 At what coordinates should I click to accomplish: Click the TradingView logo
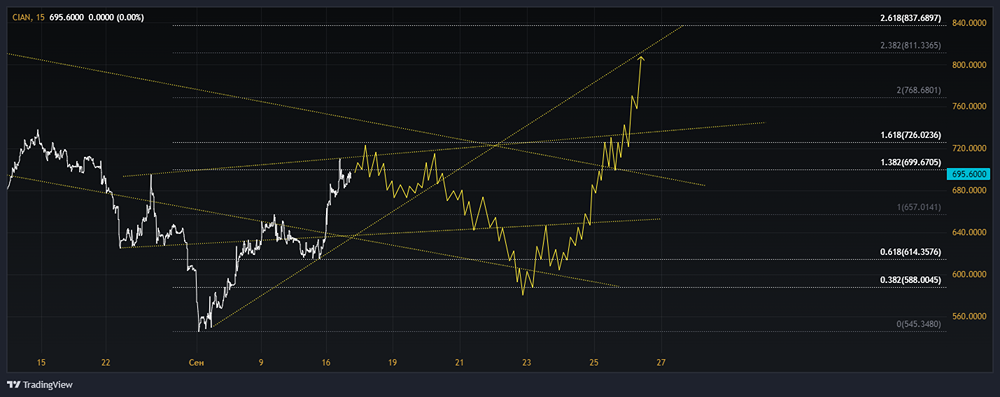[x=40, y=385]
